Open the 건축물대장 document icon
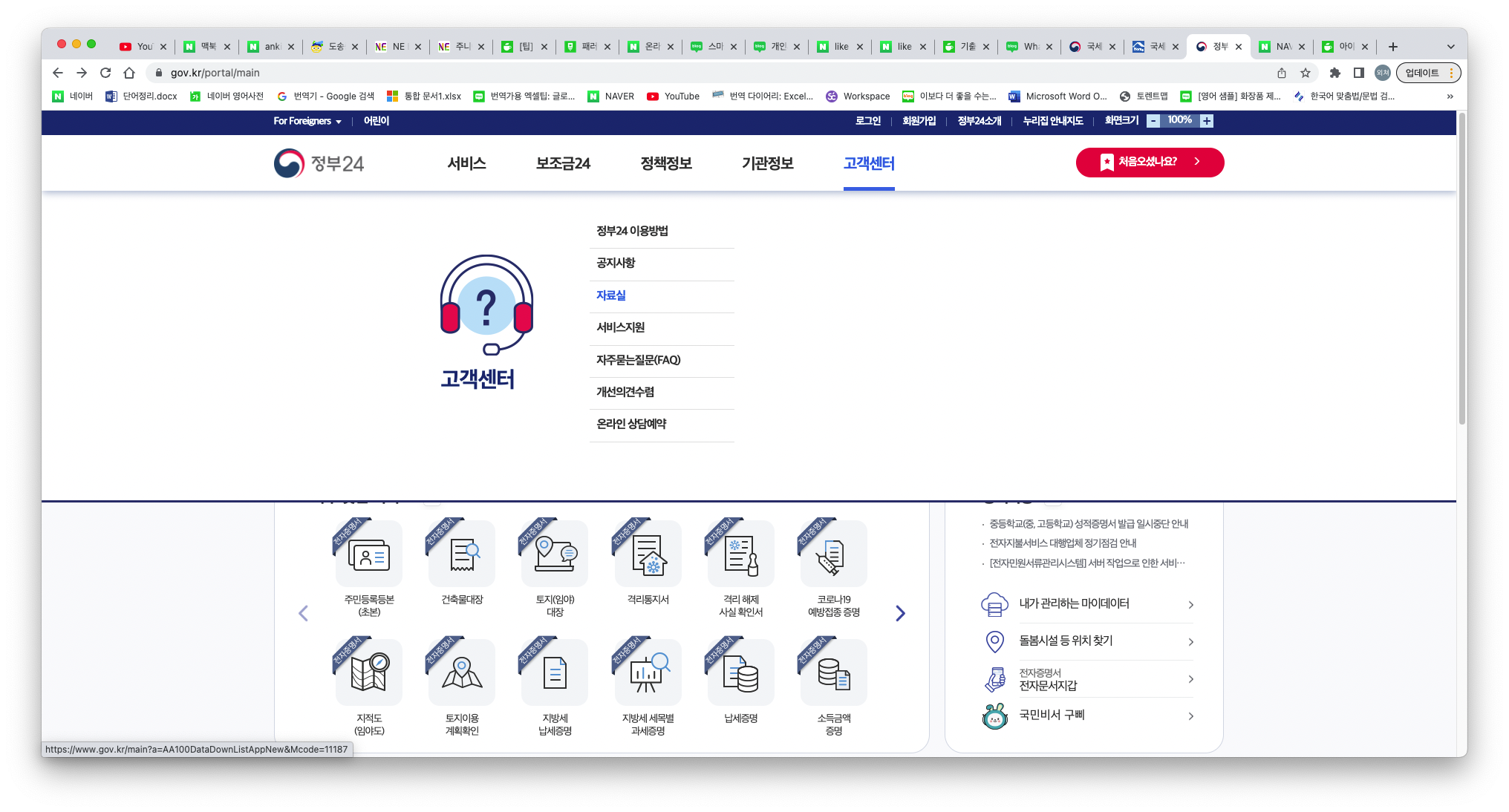1509x812 pixels. coord(462,554)
